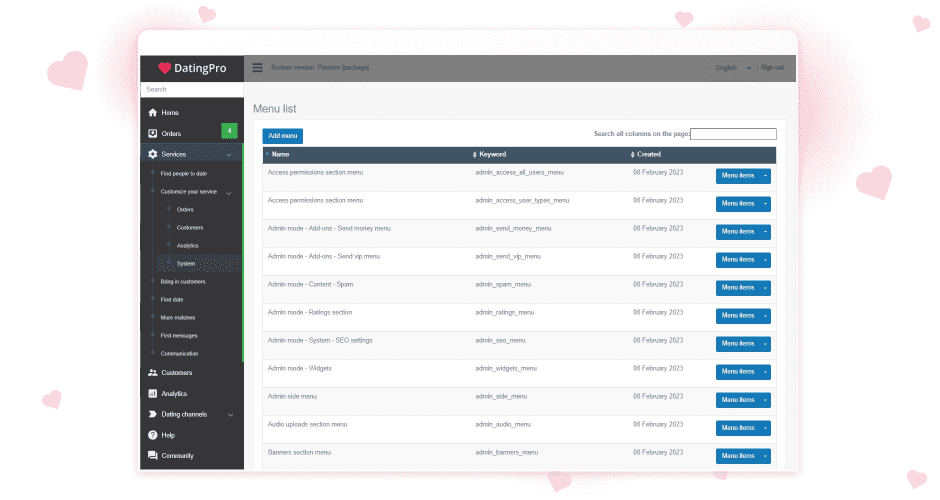The width and height of the screenshot is (940, 500).
Task: Focus the sidebar Search field
Action: pos(192,89)
